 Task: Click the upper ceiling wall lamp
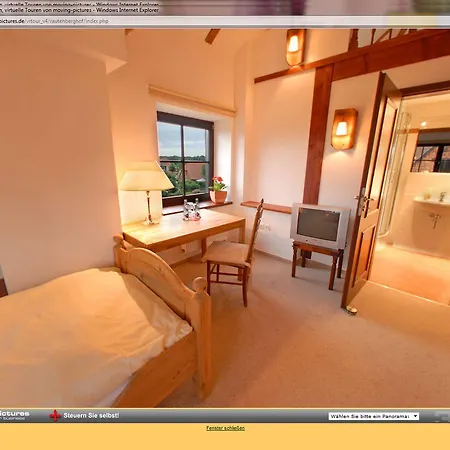(x=295, y=47)
